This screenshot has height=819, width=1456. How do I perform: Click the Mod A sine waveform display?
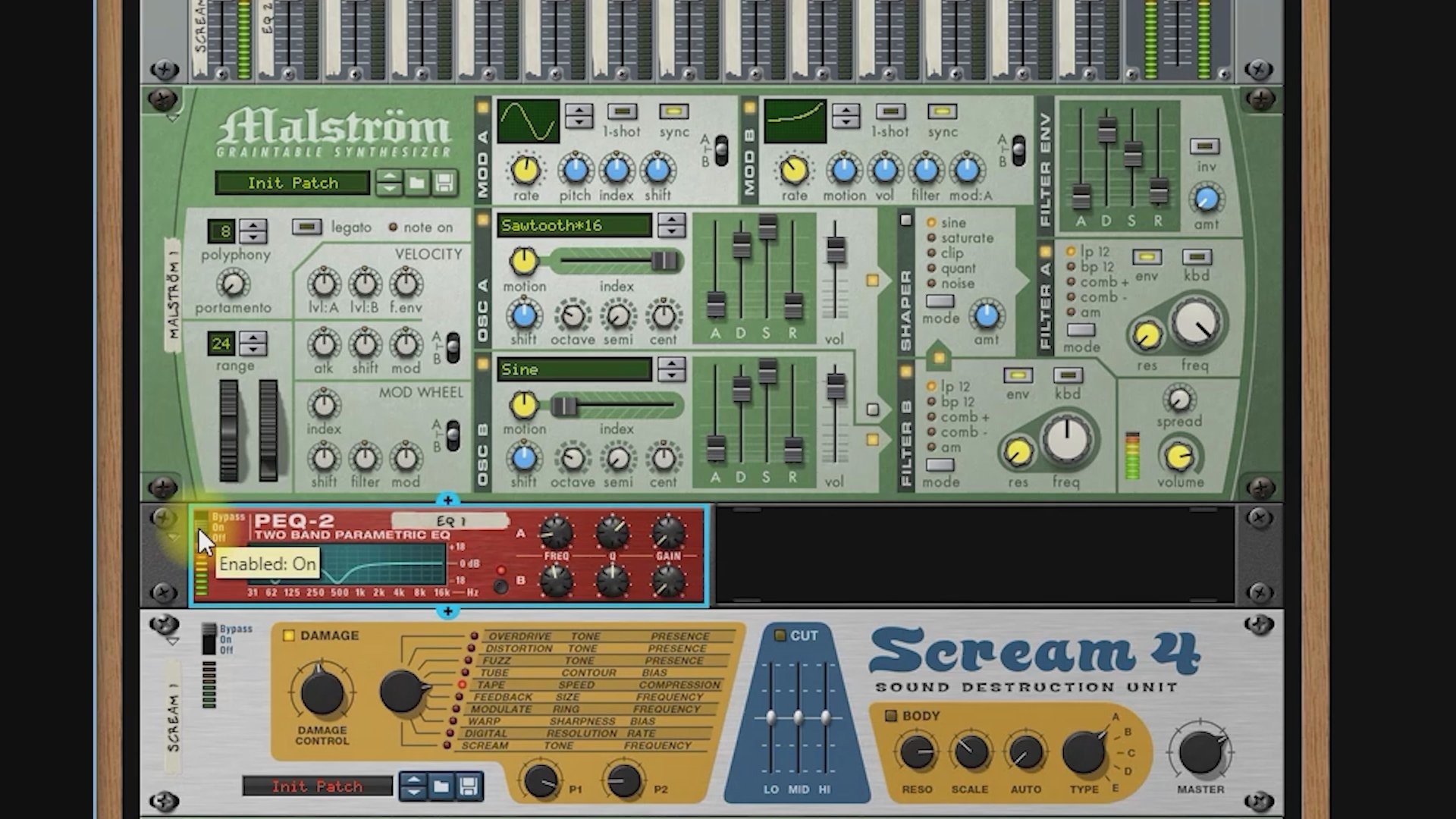tap(528, 121)
